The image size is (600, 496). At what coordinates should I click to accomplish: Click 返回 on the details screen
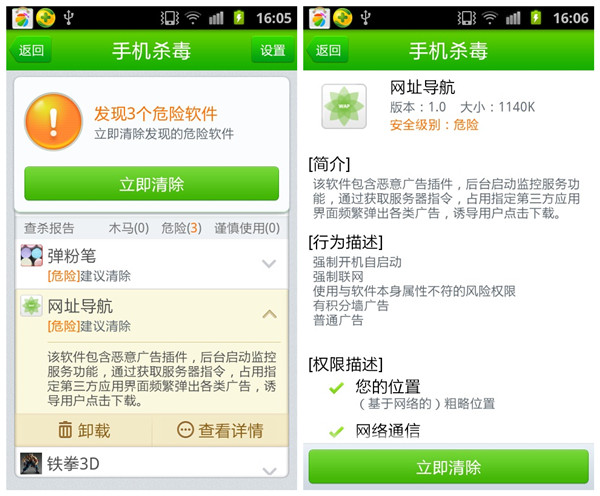[328, 50]
